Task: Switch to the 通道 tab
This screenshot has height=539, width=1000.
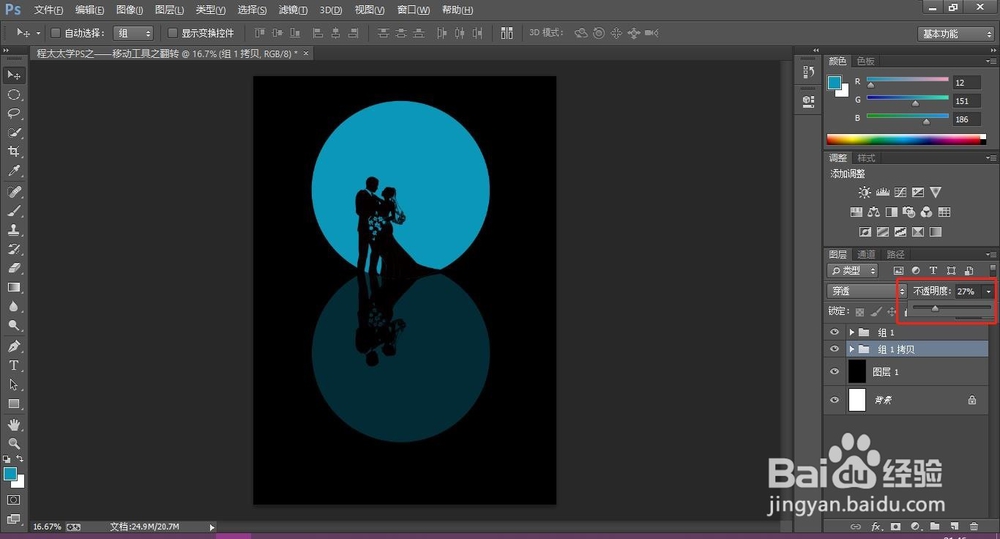Action: pos(866,255)
